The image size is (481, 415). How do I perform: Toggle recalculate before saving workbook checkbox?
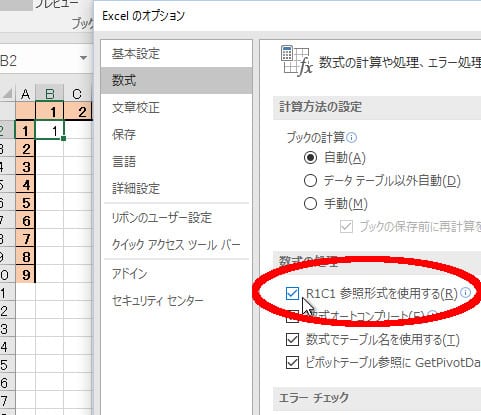(x=346, y=227)
